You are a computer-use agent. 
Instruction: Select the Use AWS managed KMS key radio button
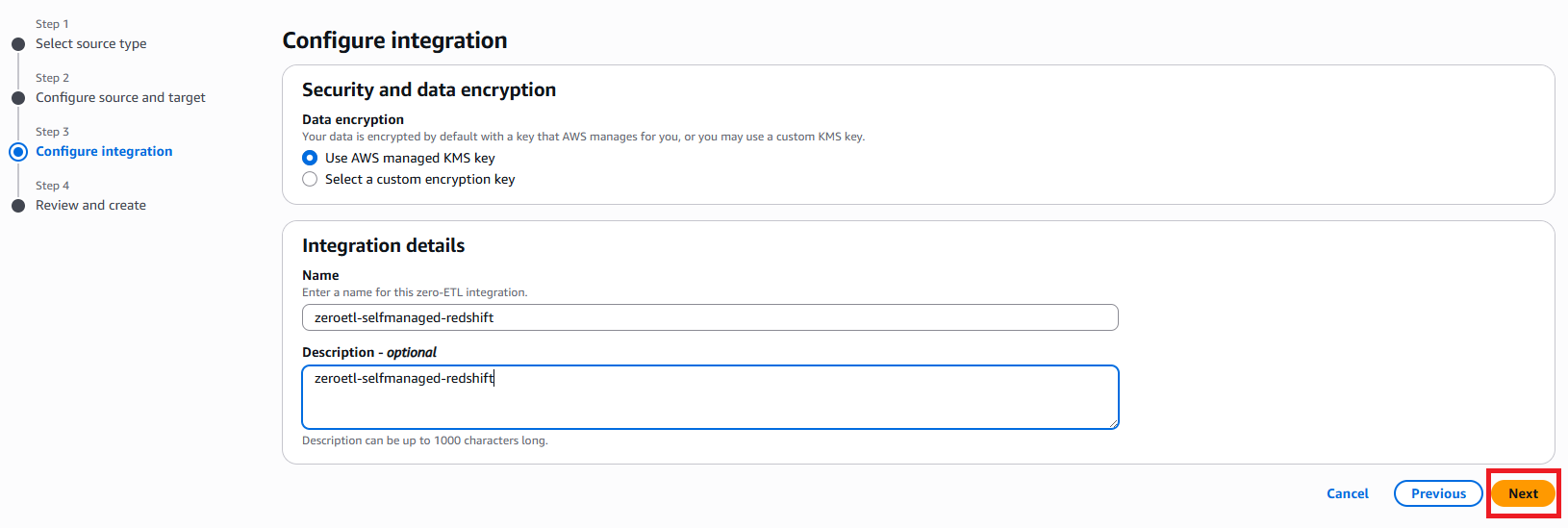[x=310, y=158]
